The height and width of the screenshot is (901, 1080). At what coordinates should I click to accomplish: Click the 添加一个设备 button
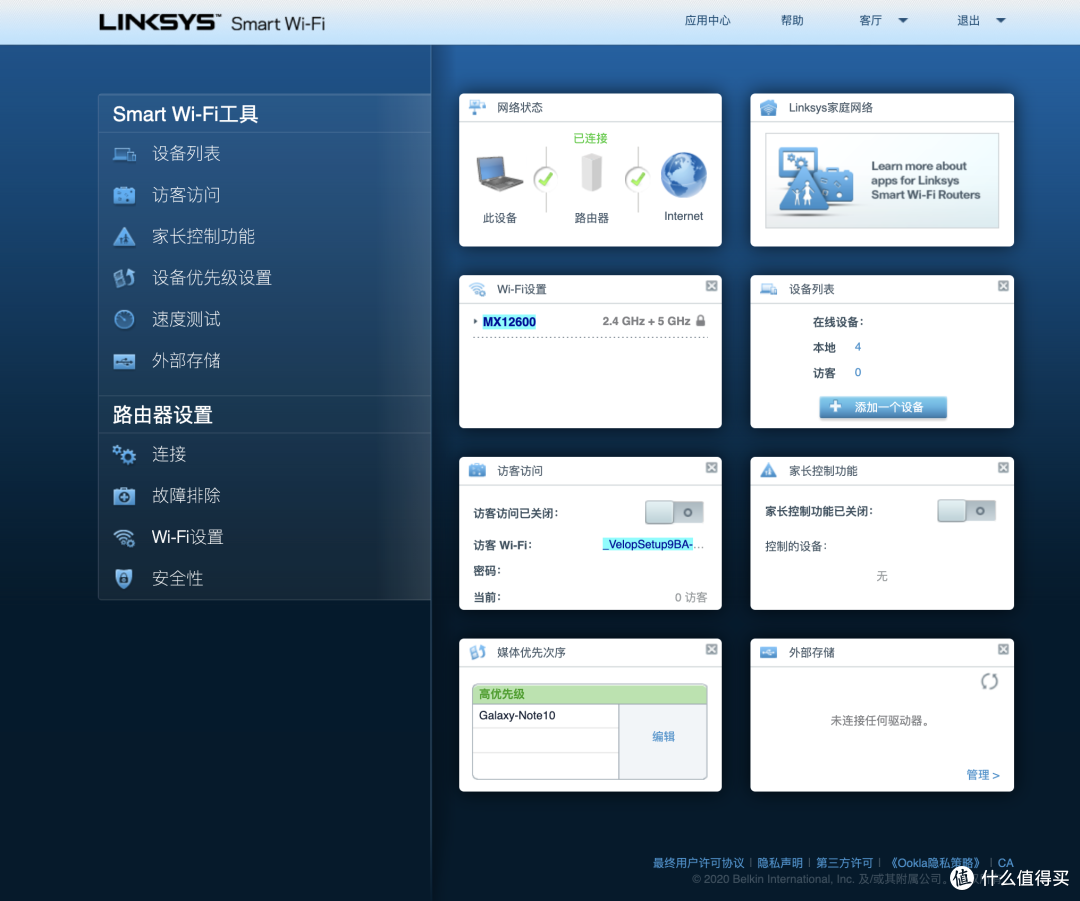[883, 407]
